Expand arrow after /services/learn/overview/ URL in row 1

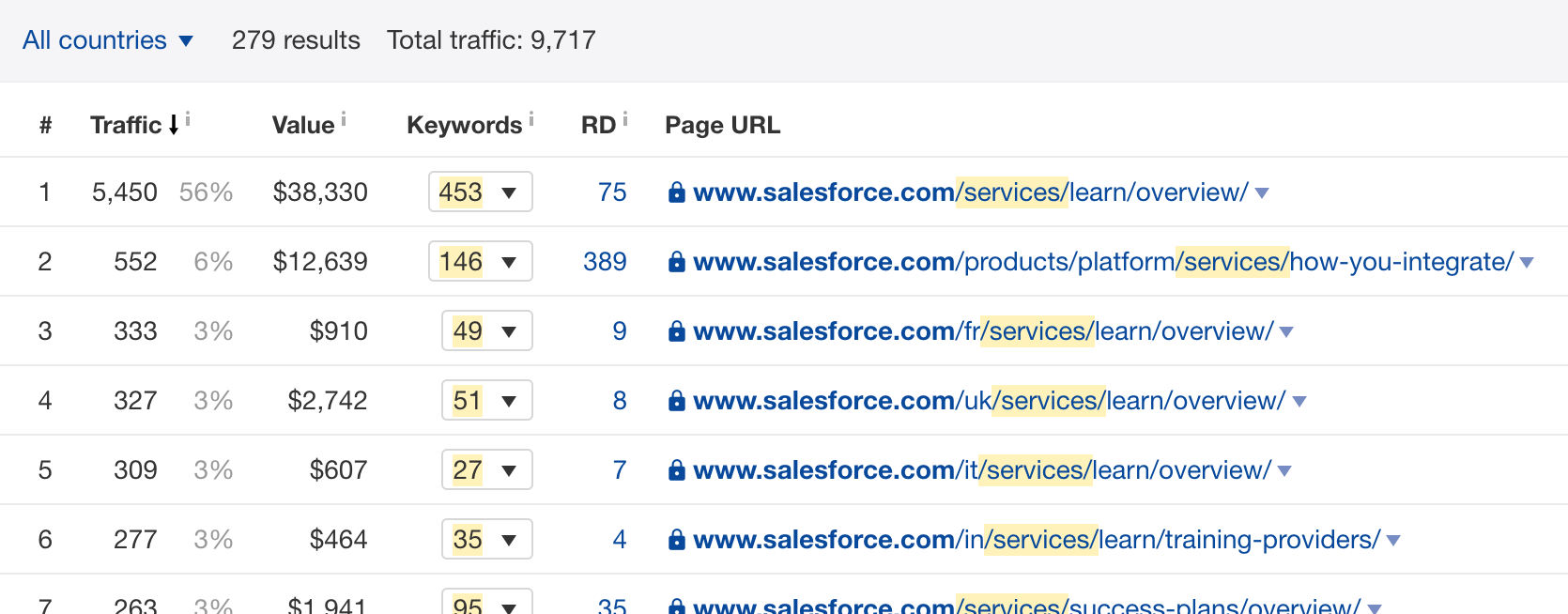[x=1262, y=193]
